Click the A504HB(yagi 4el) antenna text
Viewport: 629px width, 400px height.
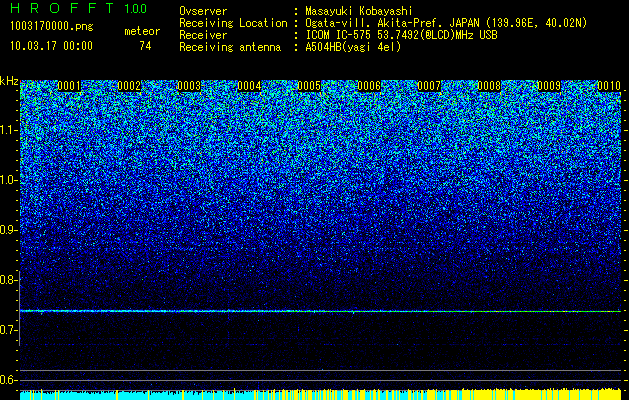[x=353, y=47]
